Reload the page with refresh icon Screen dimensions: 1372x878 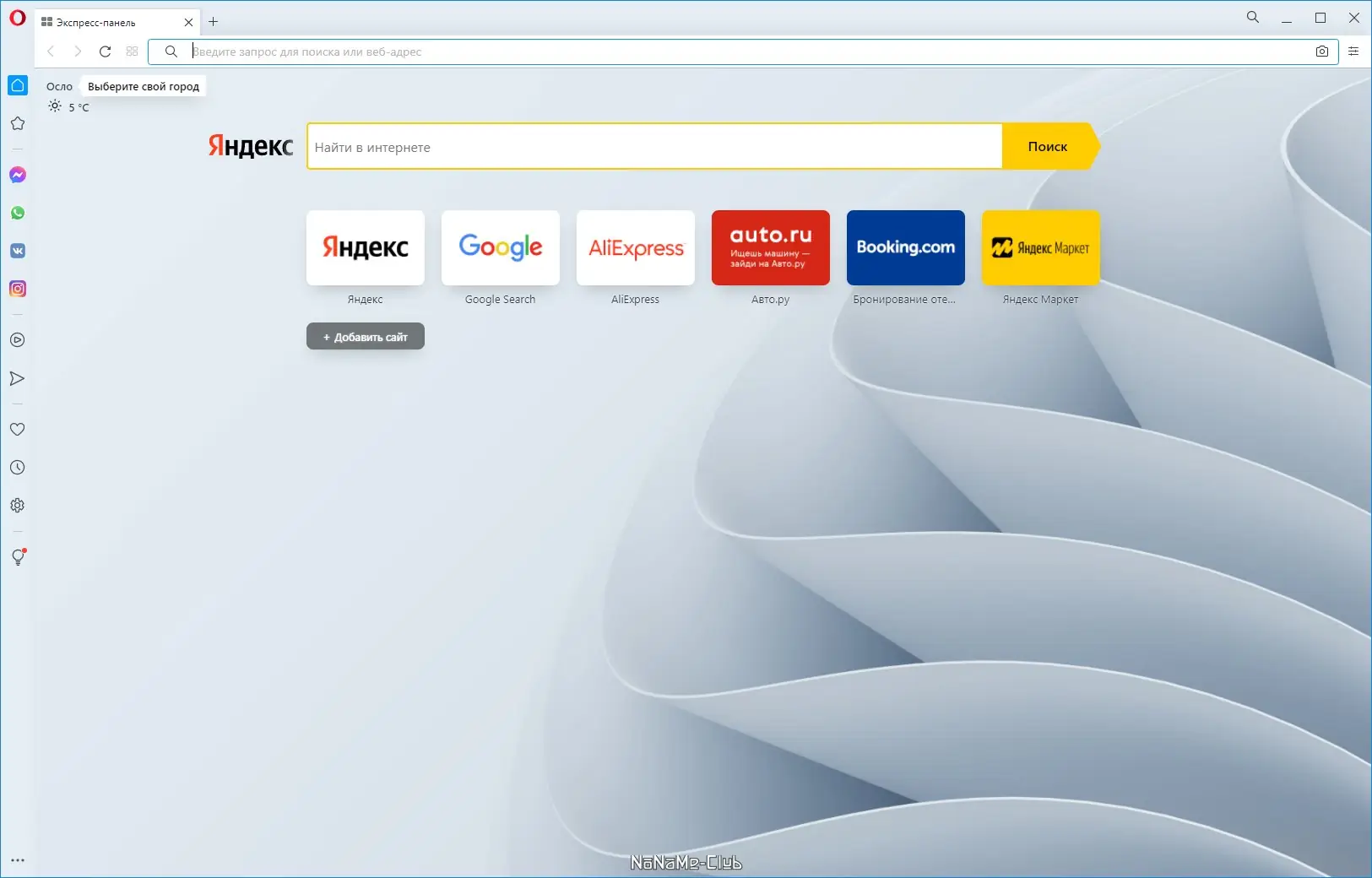(x=106, y=51)
